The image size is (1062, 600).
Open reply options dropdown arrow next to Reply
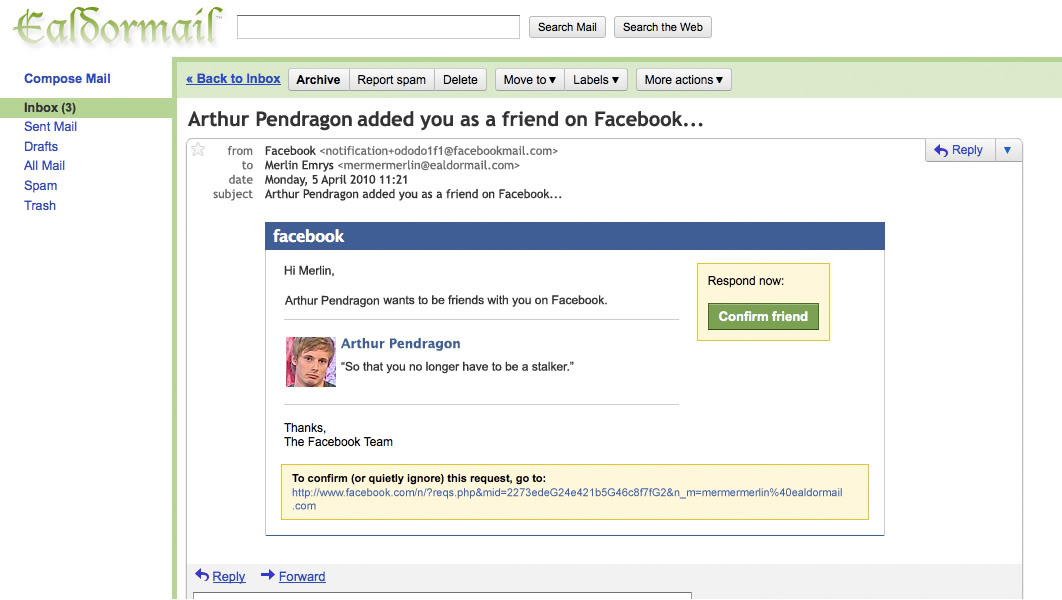1008,150
